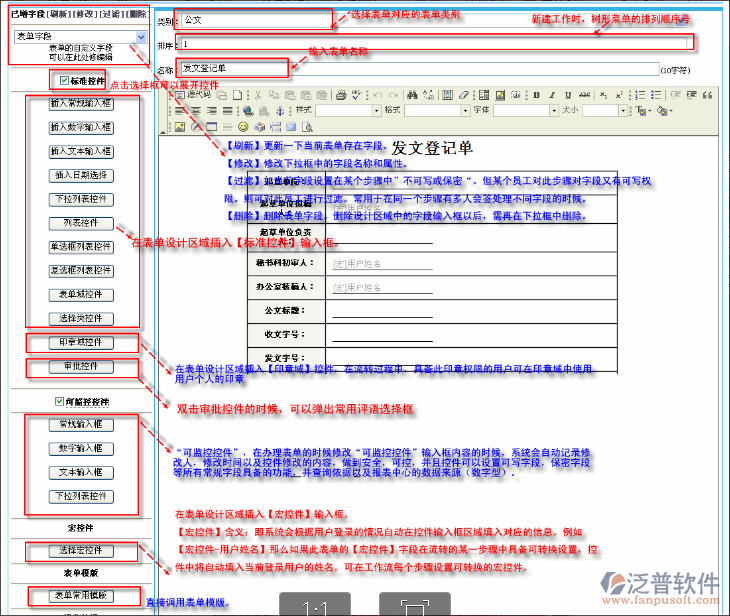Click the 表单常用模版 button
This screenshot has width=730, height=616.
pyautogui.click(x=81, y=596)
